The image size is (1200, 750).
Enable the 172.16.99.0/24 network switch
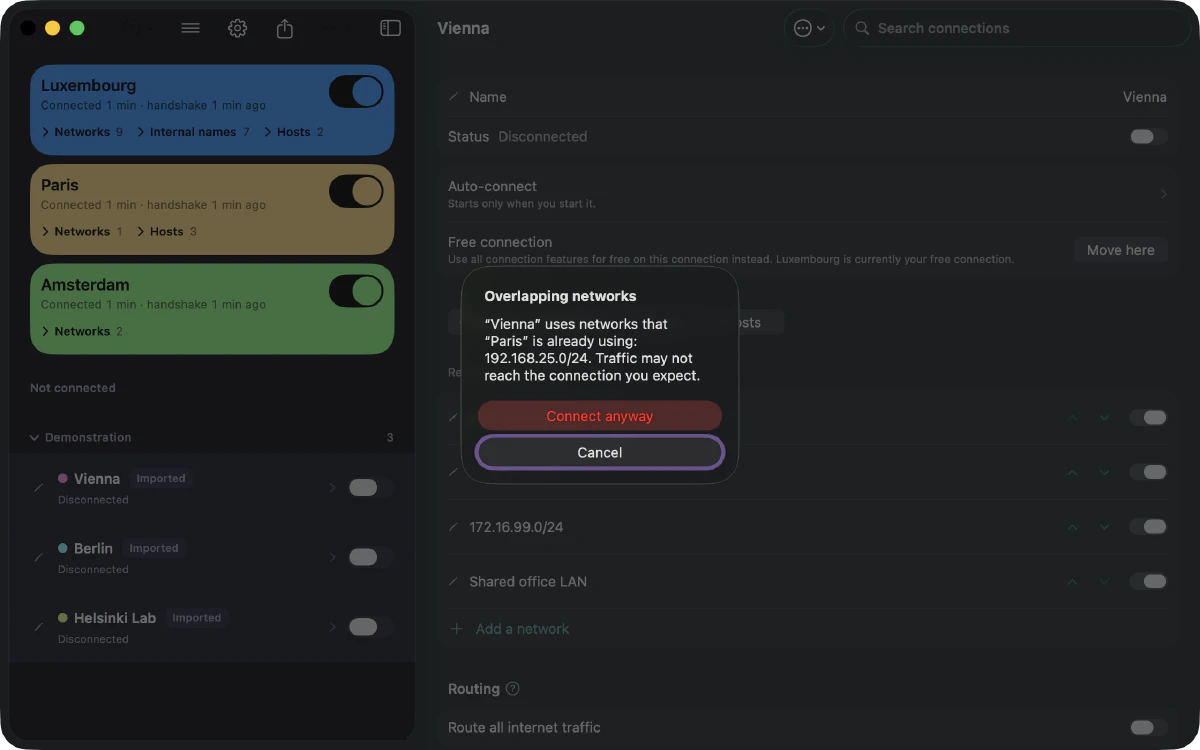coord(1149,527)
